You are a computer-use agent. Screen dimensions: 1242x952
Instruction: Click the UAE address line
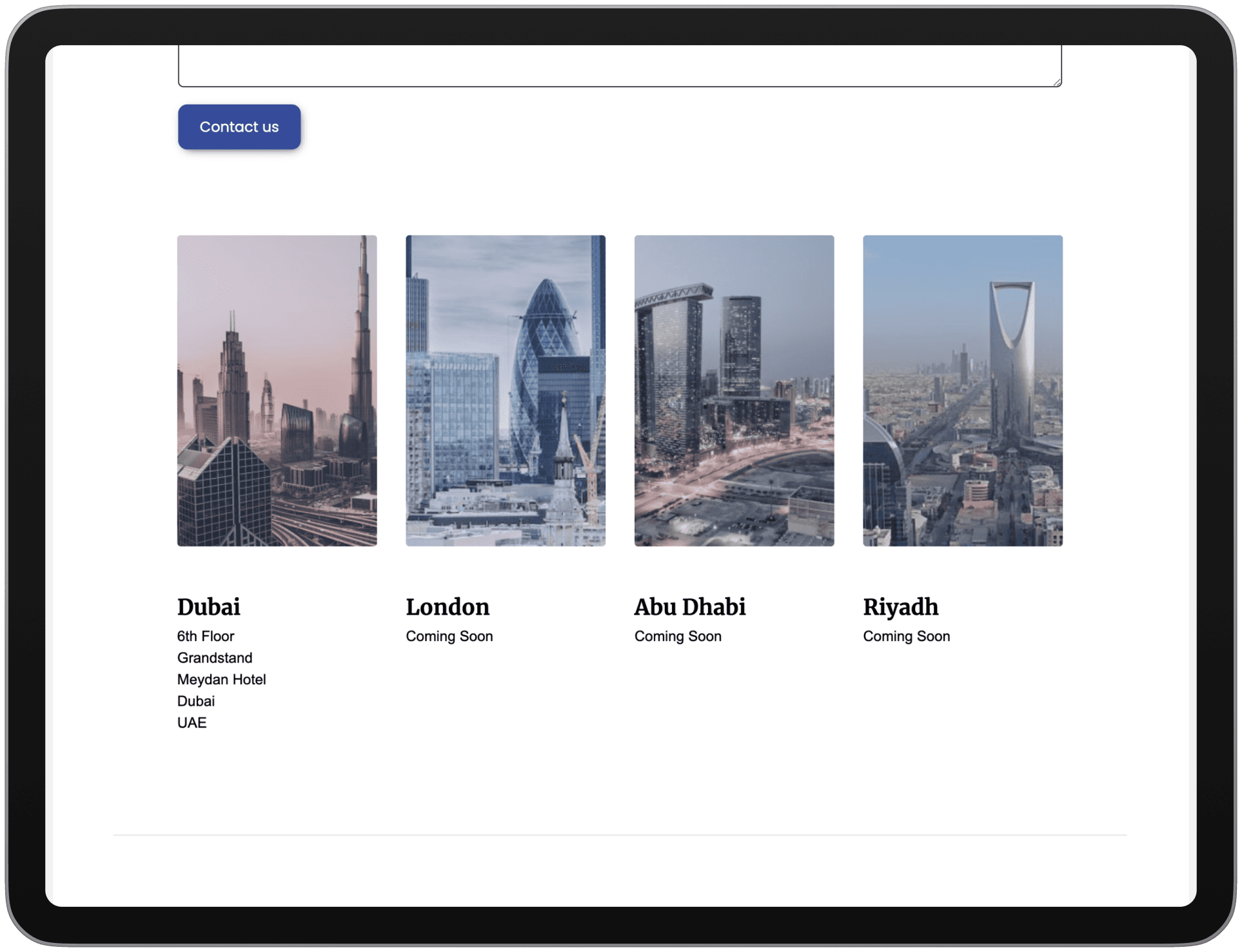192,723
